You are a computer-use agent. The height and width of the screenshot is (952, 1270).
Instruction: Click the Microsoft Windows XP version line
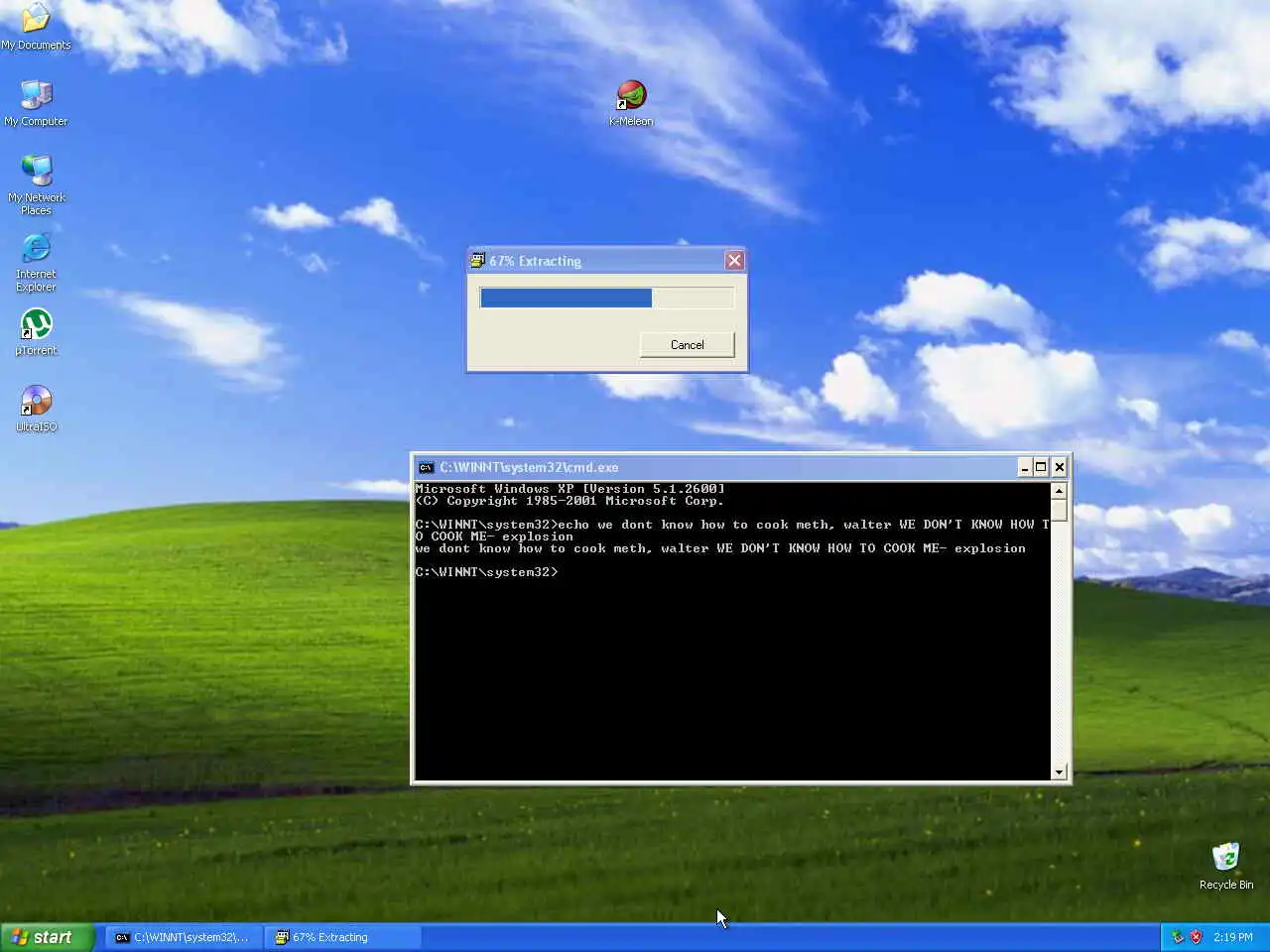tap(570, 489)
